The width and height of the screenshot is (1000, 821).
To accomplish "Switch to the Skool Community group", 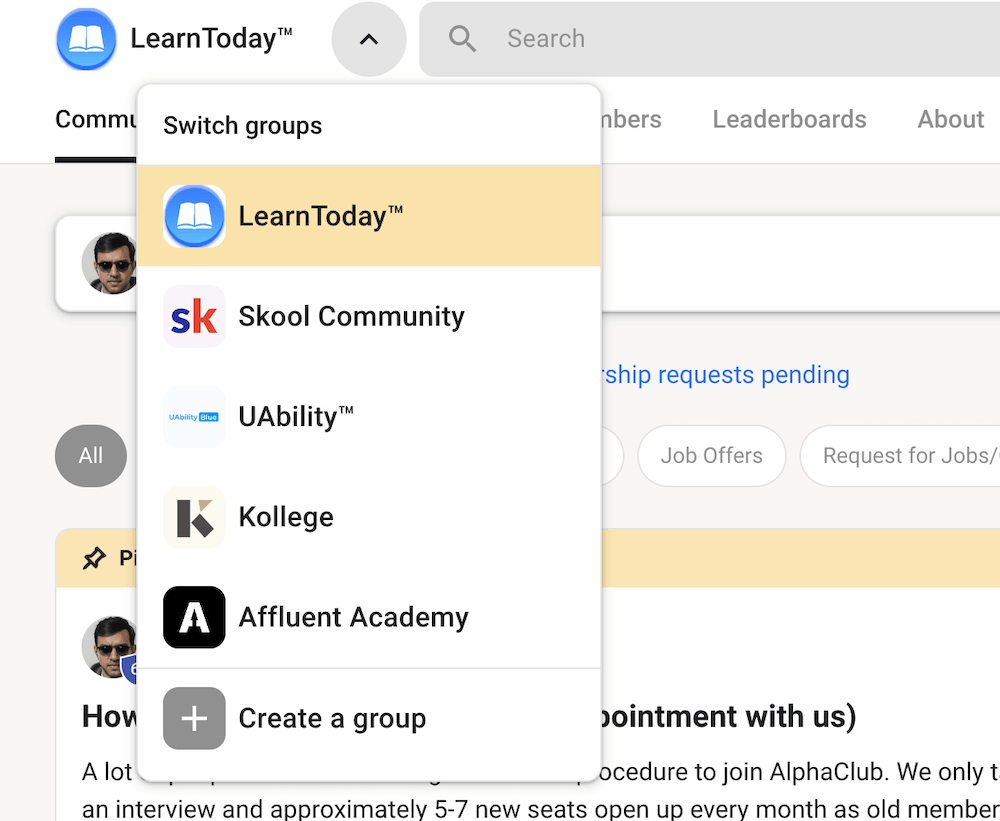I will [351, 317].
